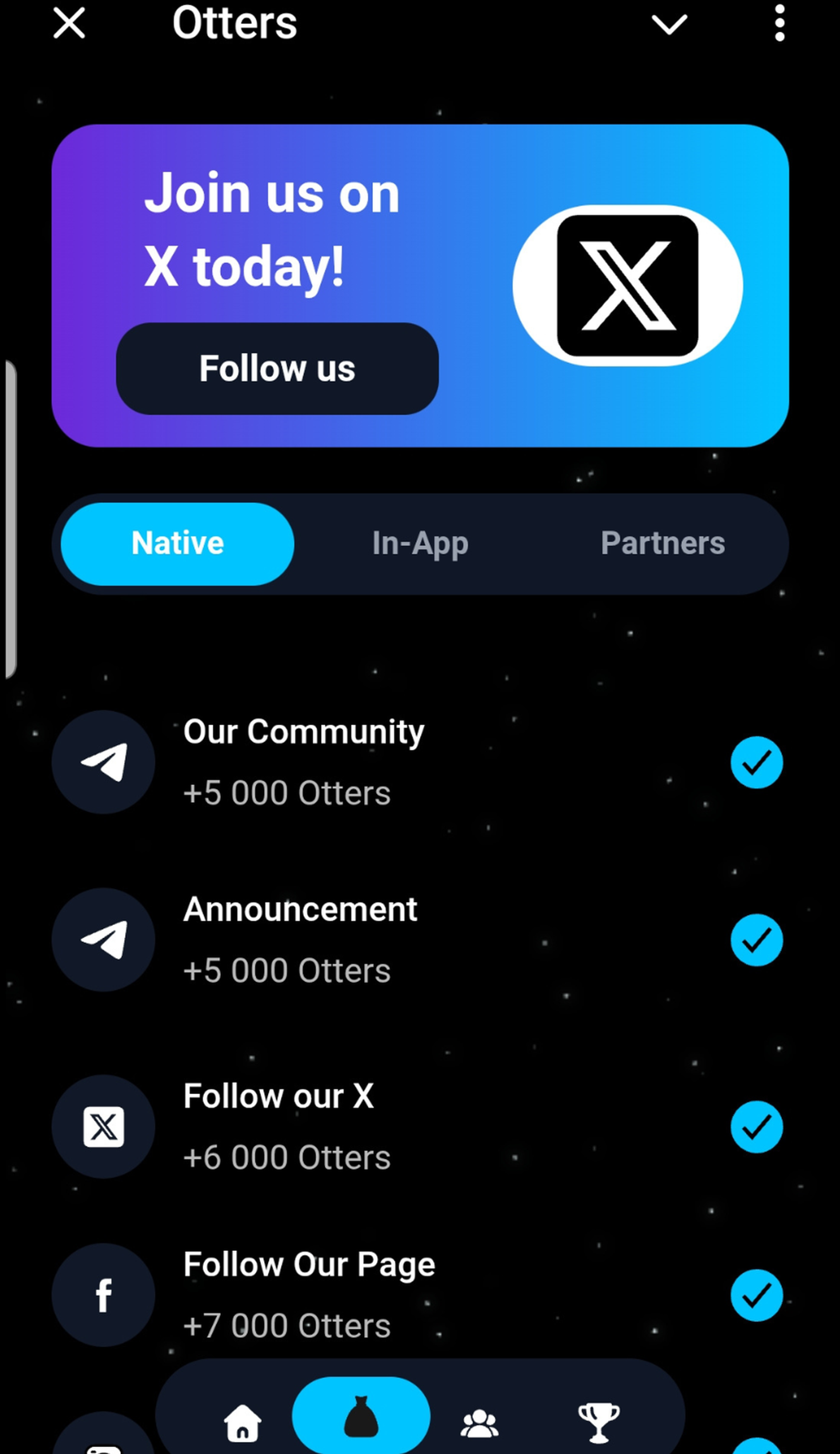Switch to the Partners tab

coord(663,543)
